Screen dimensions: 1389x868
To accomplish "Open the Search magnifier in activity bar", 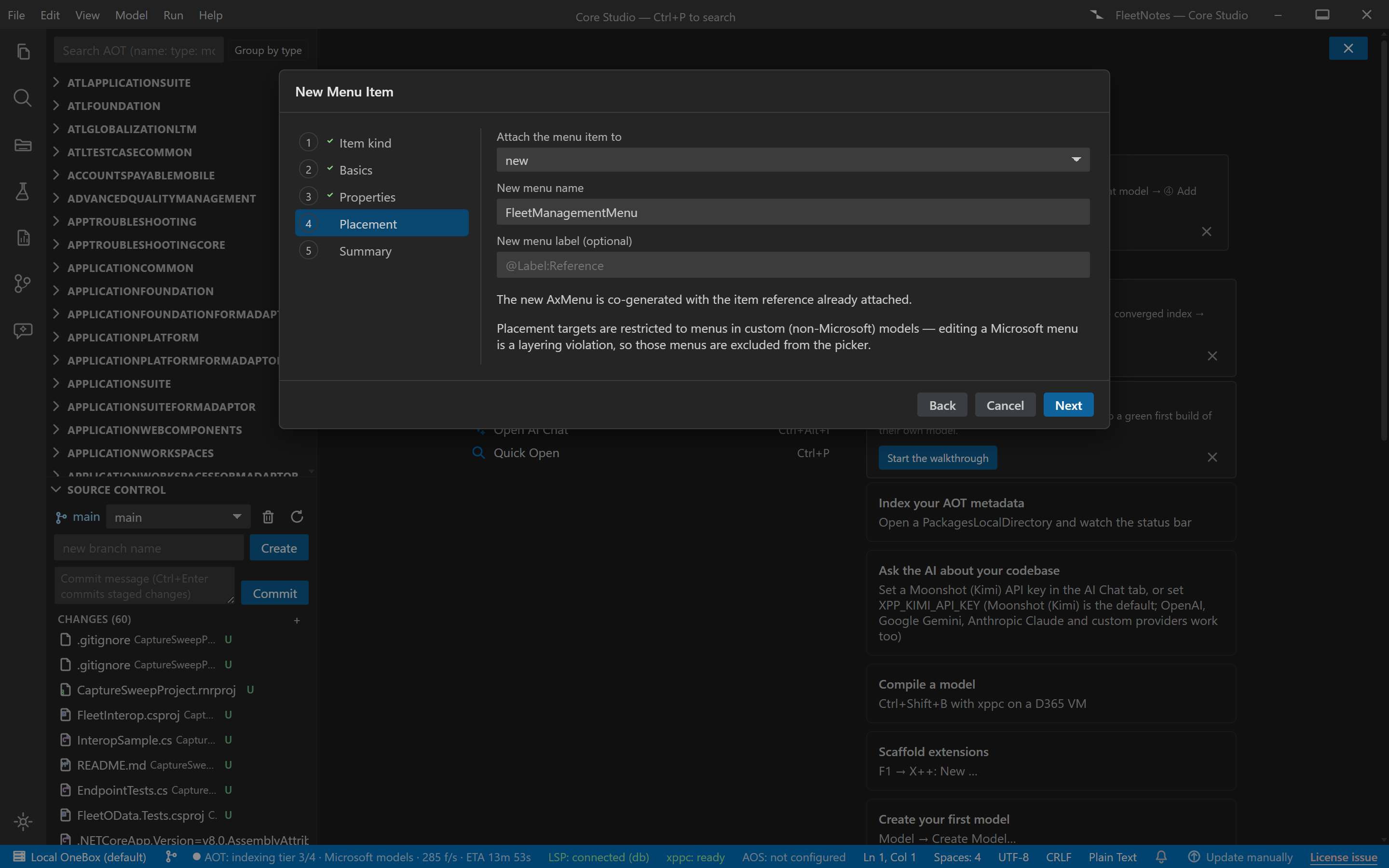I will 23,98.
